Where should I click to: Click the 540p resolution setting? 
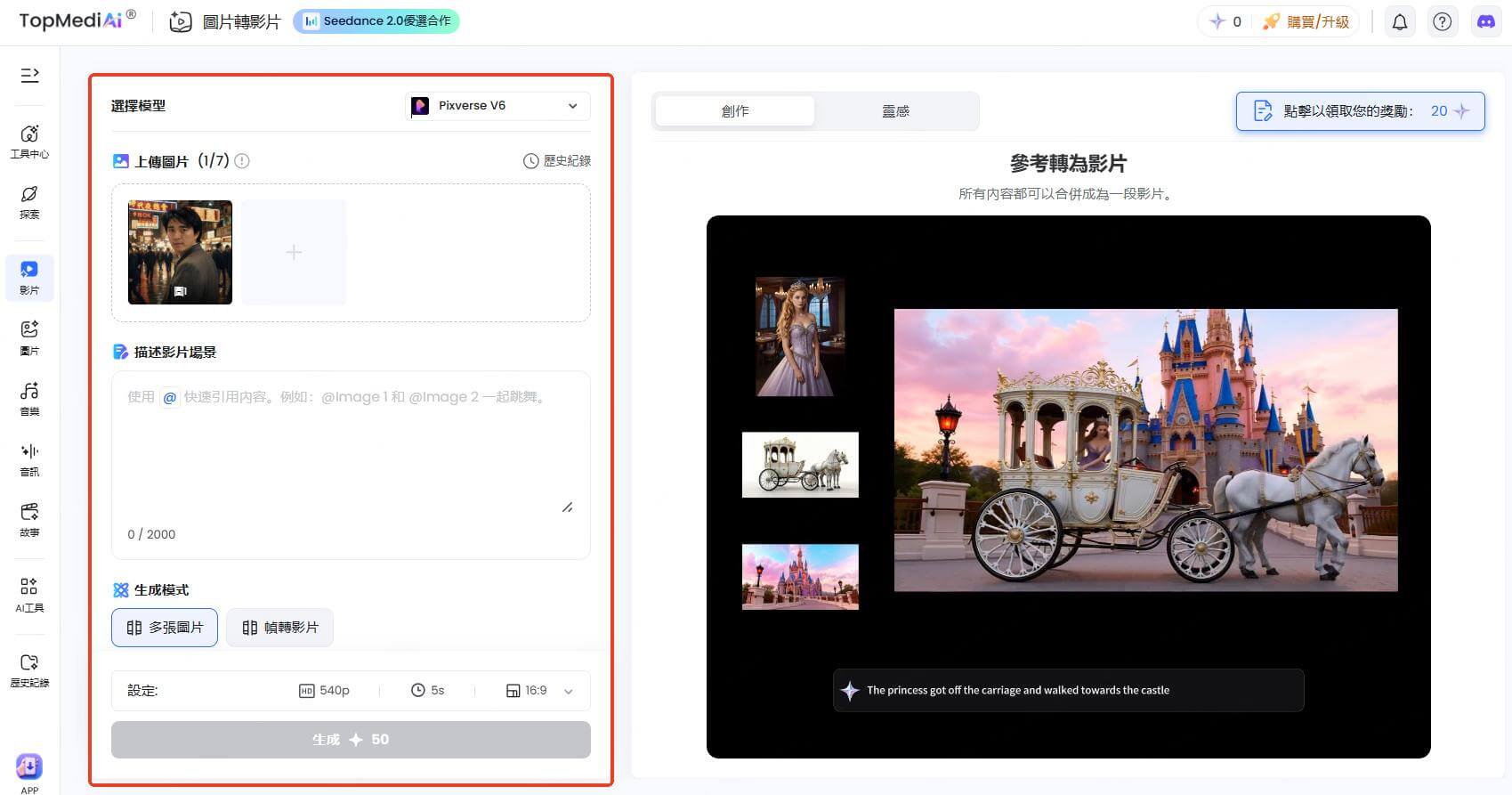(x=325, y=691)
